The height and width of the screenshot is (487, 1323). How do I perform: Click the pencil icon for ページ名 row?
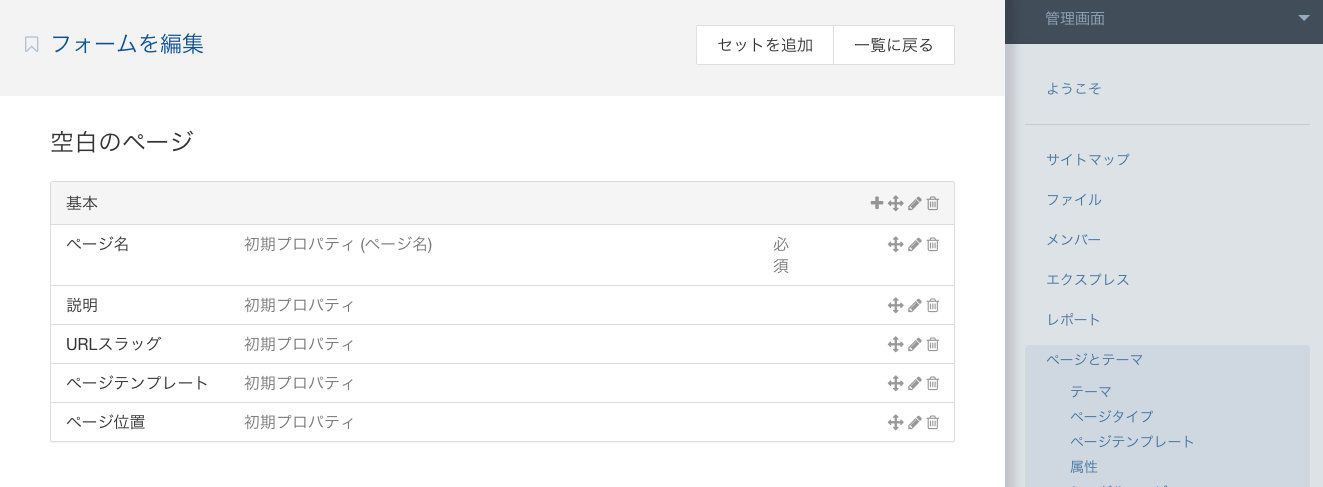point(915,244)
